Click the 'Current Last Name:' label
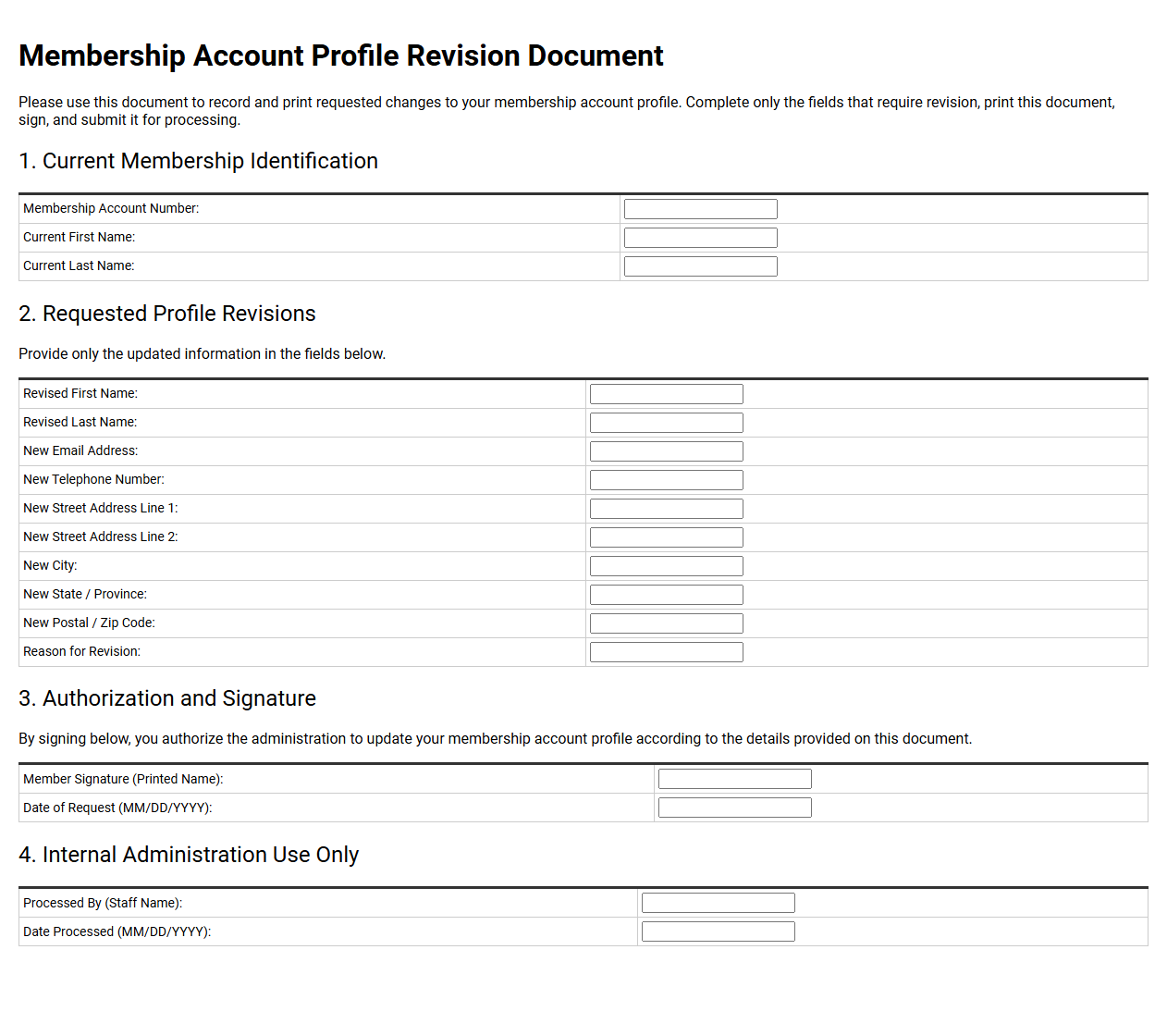Viewport: 1167px width, 1036px height. pos(79,266)
